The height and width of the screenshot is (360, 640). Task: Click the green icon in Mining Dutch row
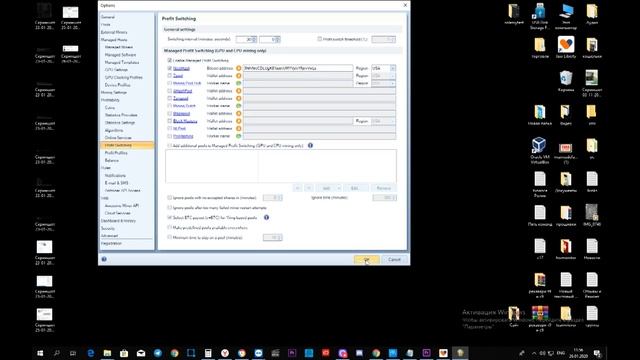click(239, 106)
